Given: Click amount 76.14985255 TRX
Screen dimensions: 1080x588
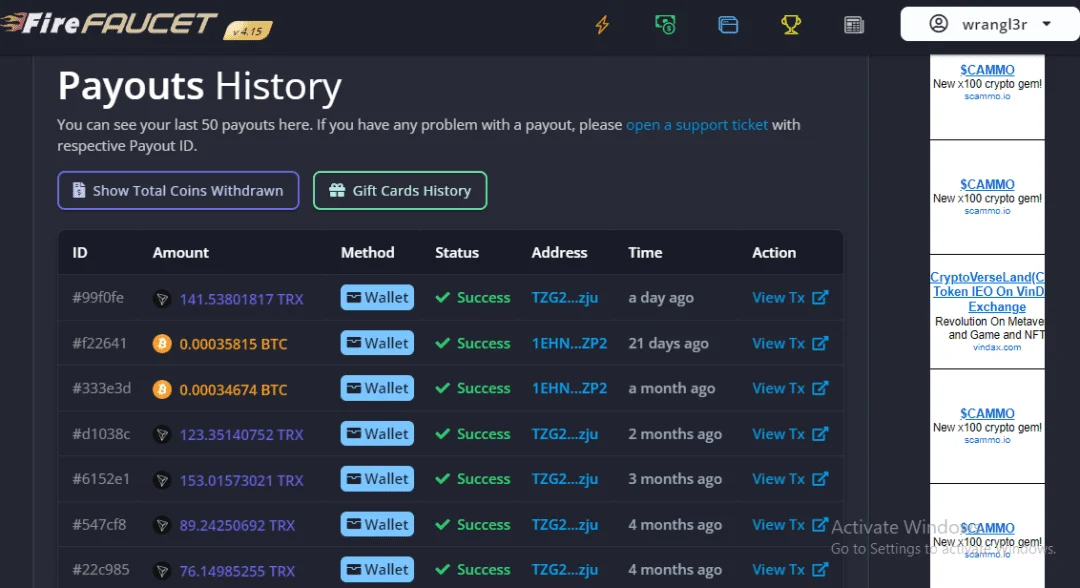Looking at the screenshot, I should click(237, 571).
